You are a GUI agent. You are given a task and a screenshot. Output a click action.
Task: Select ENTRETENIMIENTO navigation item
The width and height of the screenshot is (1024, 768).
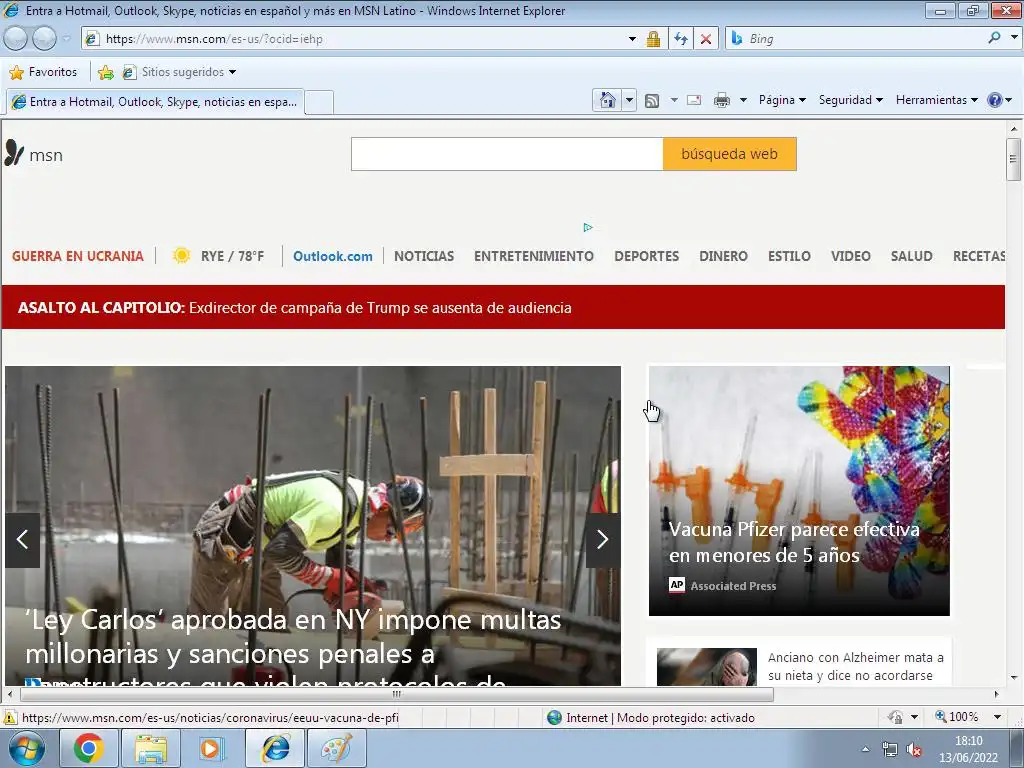point(534,256)
